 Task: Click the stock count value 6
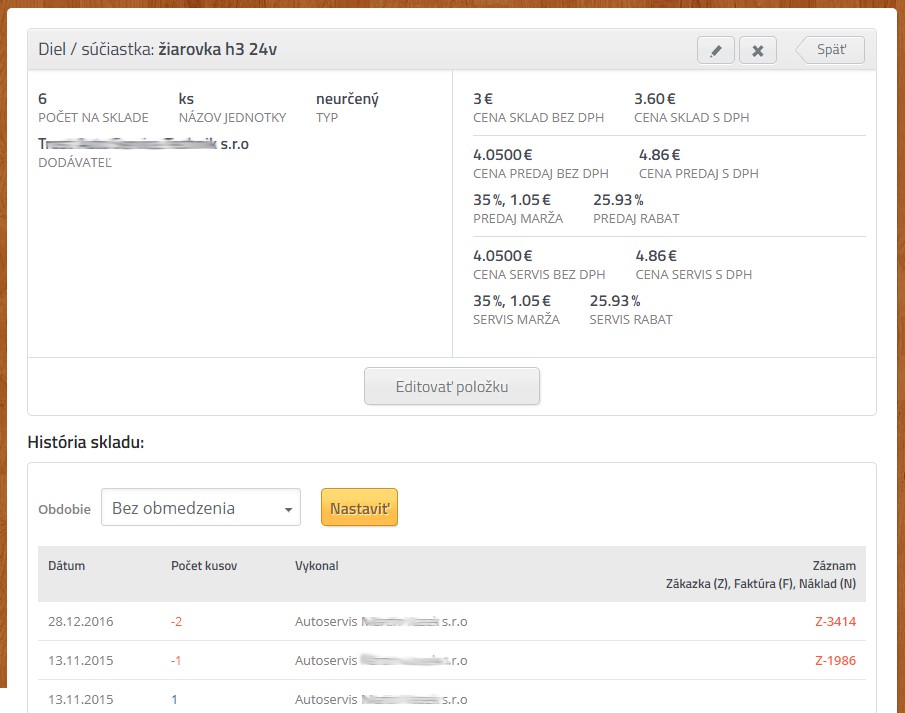43,99
